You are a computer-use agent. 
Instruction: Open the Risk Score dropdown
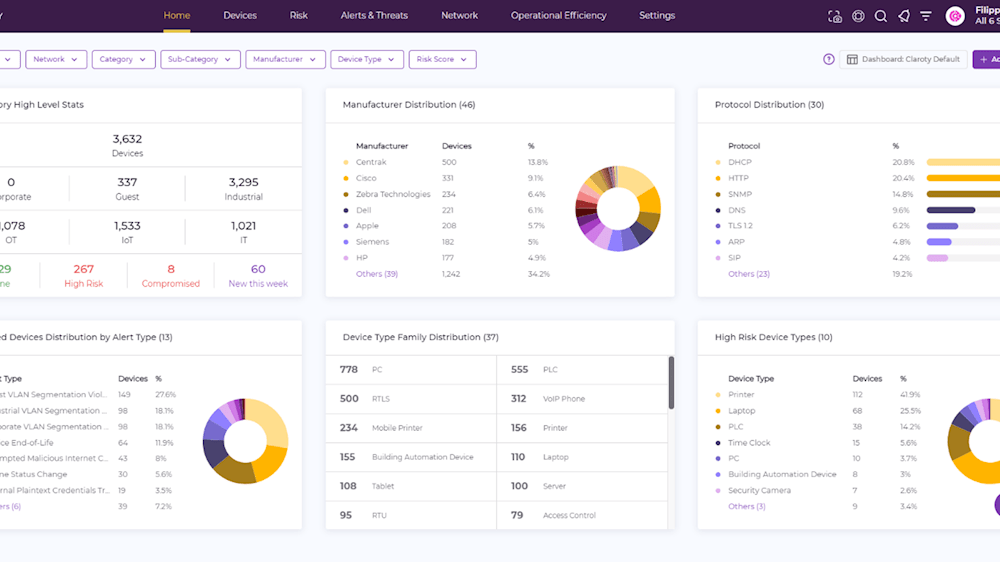pyautogui.click(x=442, y=59)
